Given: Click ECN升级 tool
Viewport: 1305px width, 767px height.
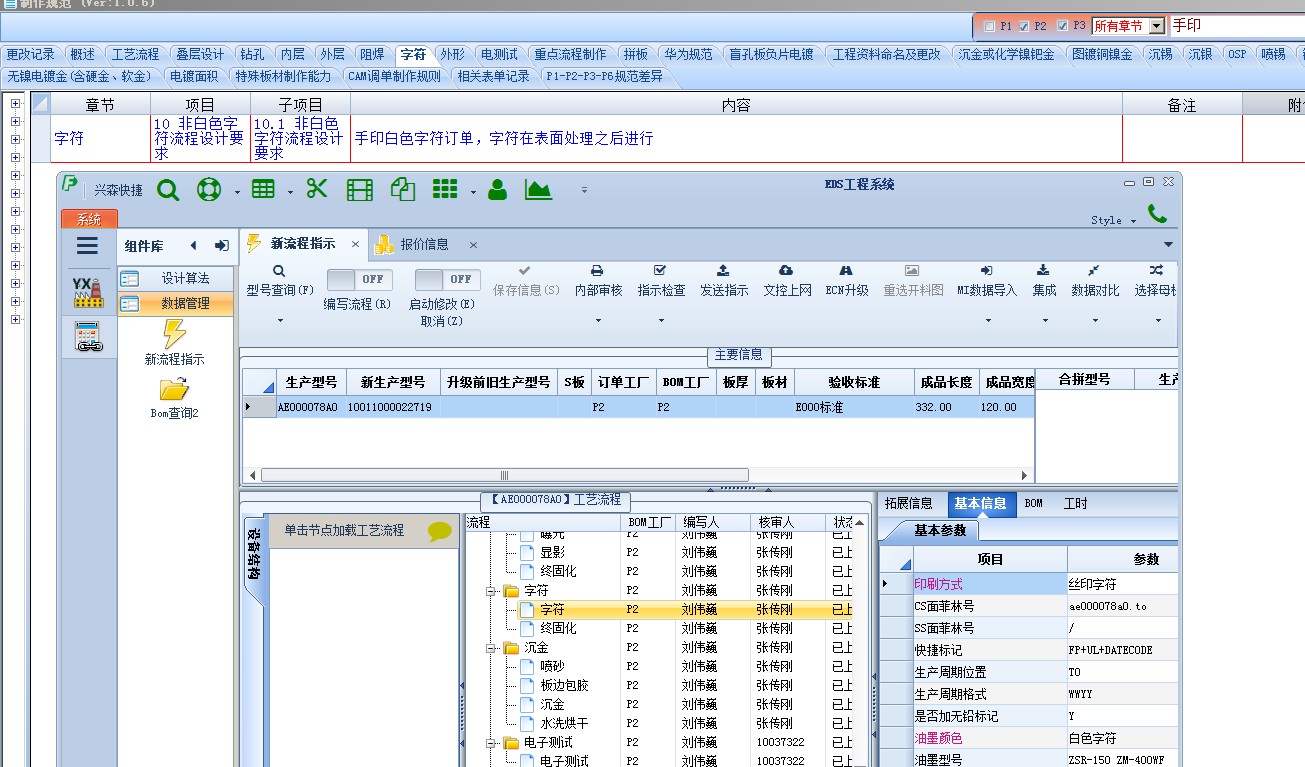Looking at the screenshot, I should point(846,280).
